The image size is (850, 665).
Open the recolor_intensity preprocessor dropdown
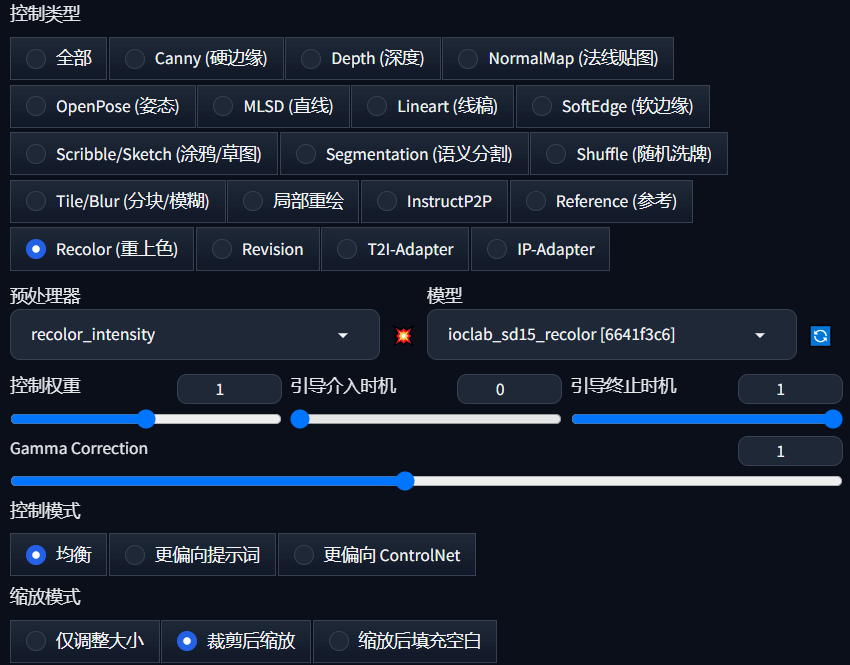195,335
